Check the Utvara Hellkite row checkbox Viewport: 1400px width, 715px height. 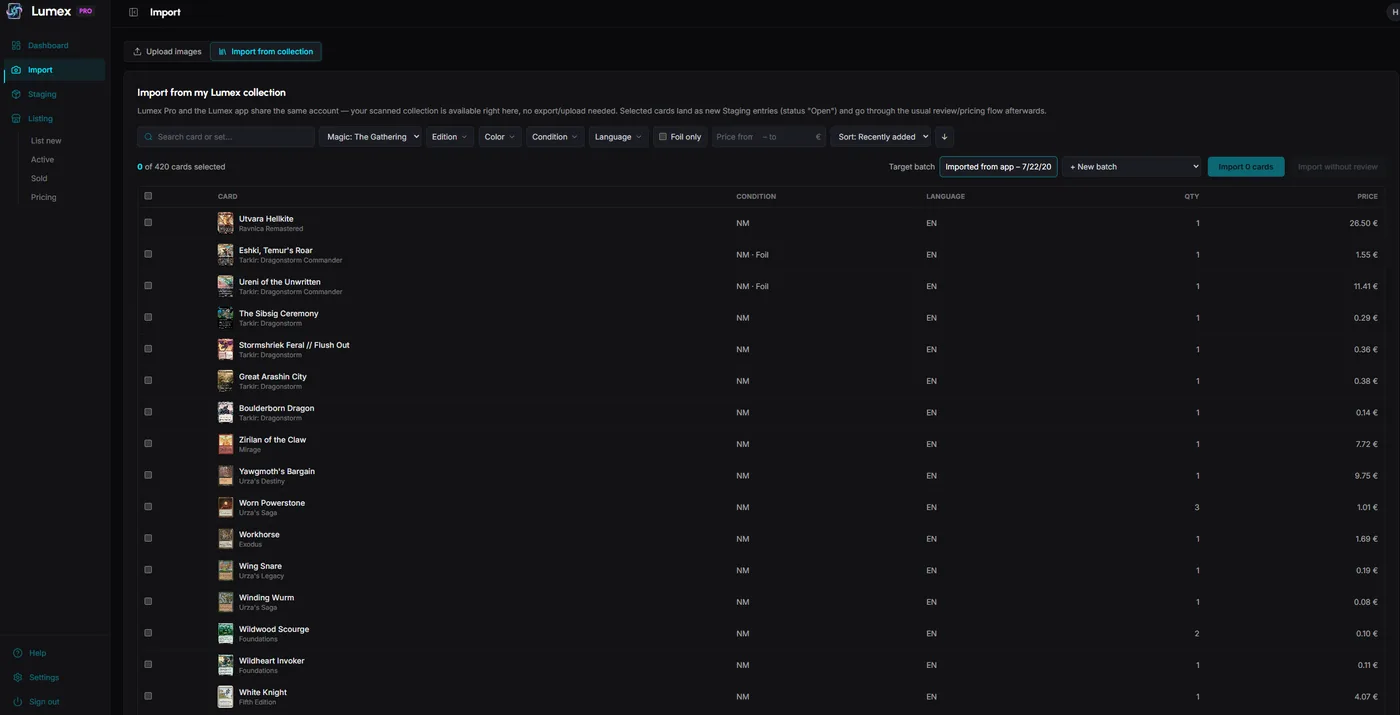tap(148, 223)
